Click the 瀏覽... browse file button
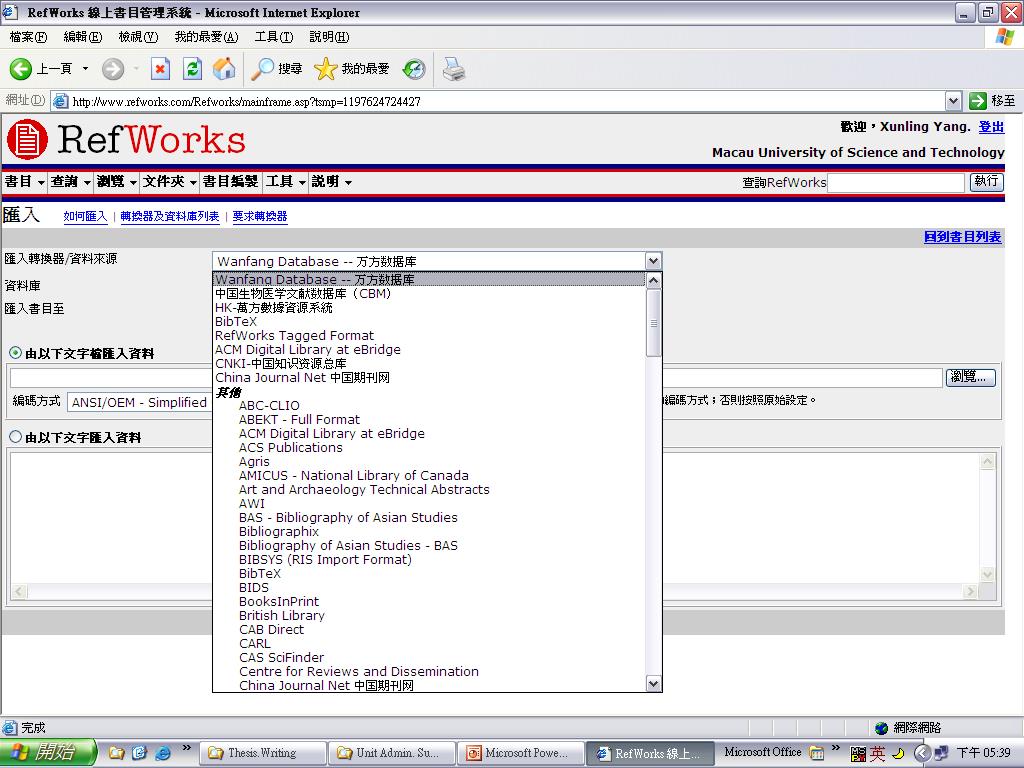Image resolution: width=1024 pixels, height=768 pixels. point(972,377)
